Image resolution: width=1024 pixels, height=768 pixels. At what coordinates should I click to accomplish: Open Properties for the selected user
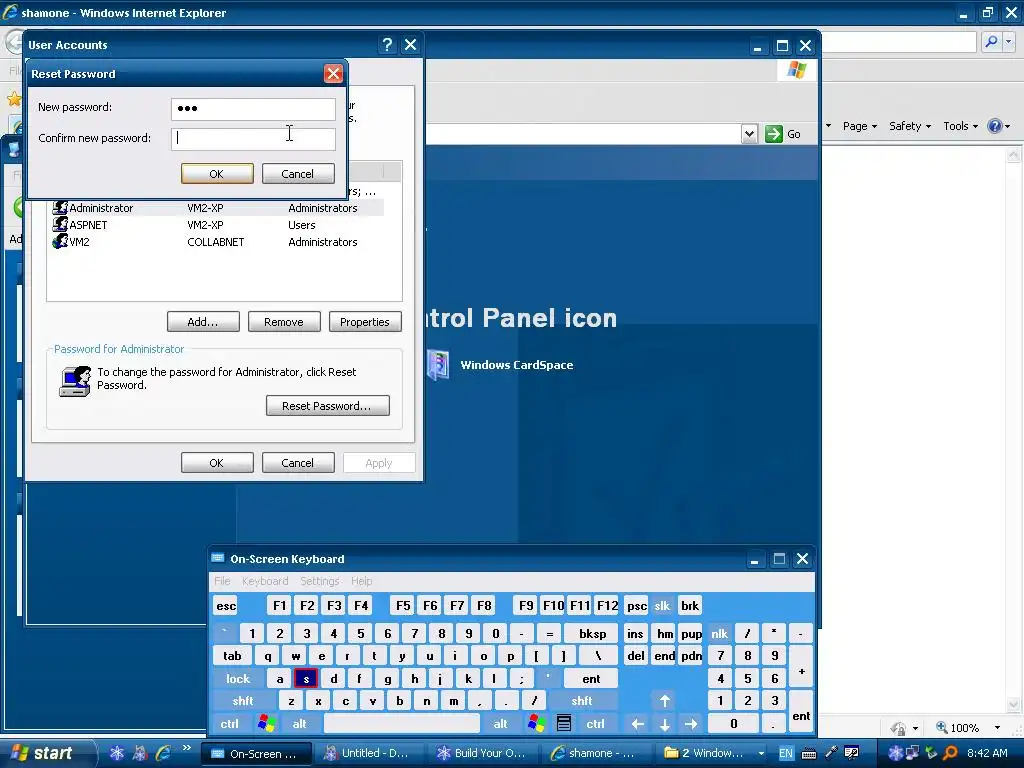click(365, 321)
